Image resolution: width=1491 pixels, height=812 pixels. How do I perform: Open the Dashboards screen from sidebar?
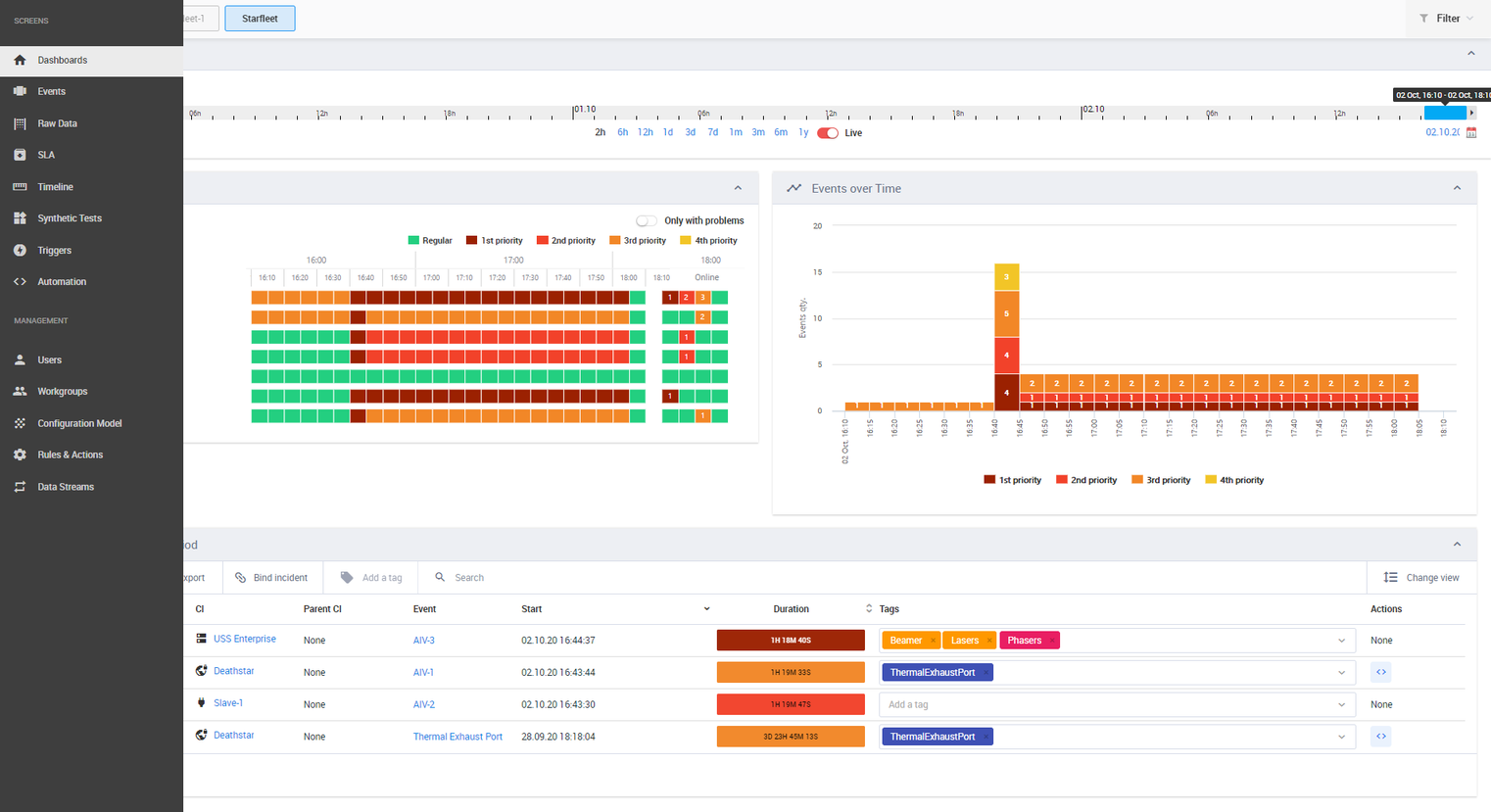coord(91,60)
